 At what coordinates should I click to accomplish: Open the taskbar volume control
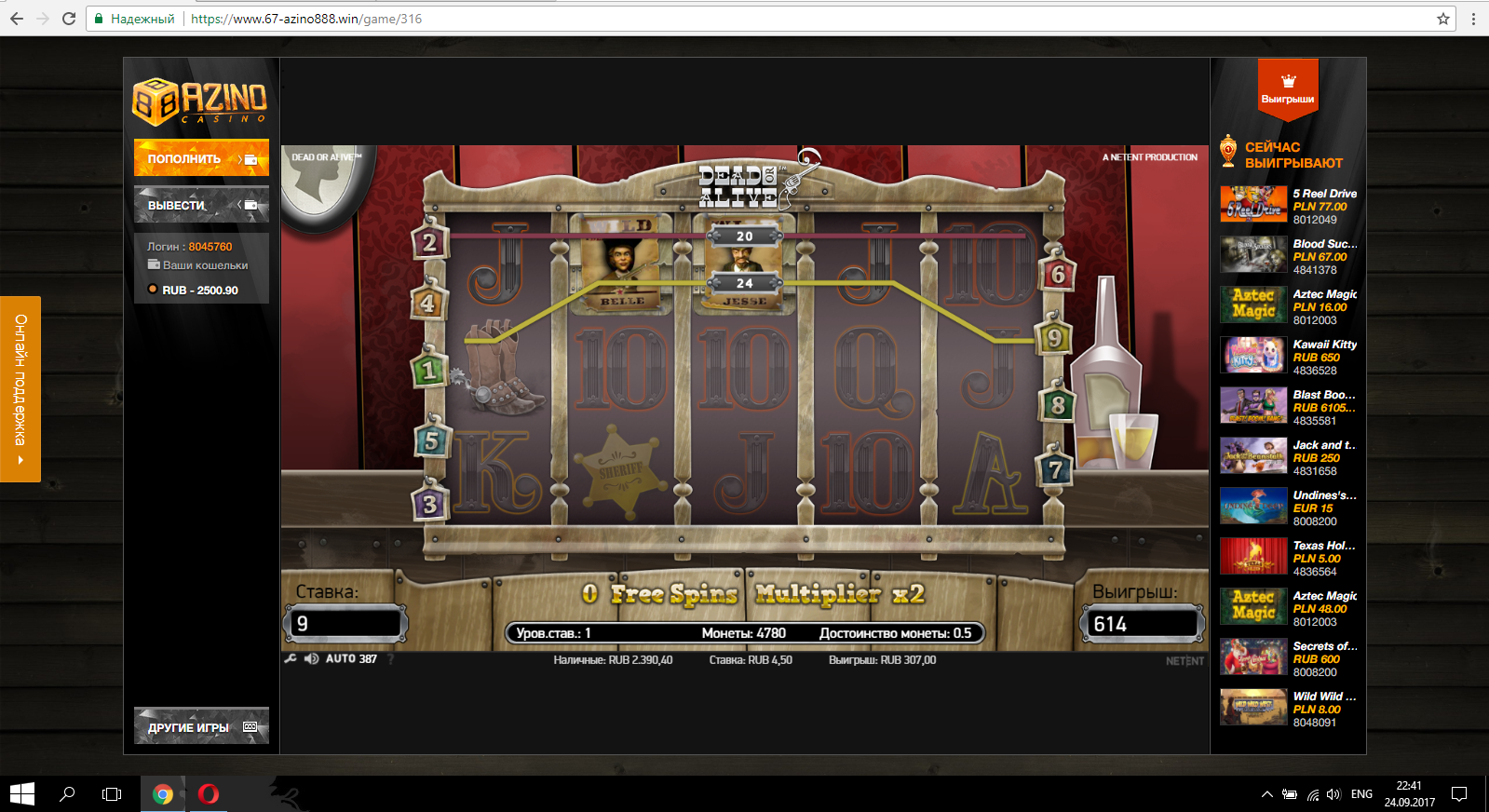point(1334,794)
